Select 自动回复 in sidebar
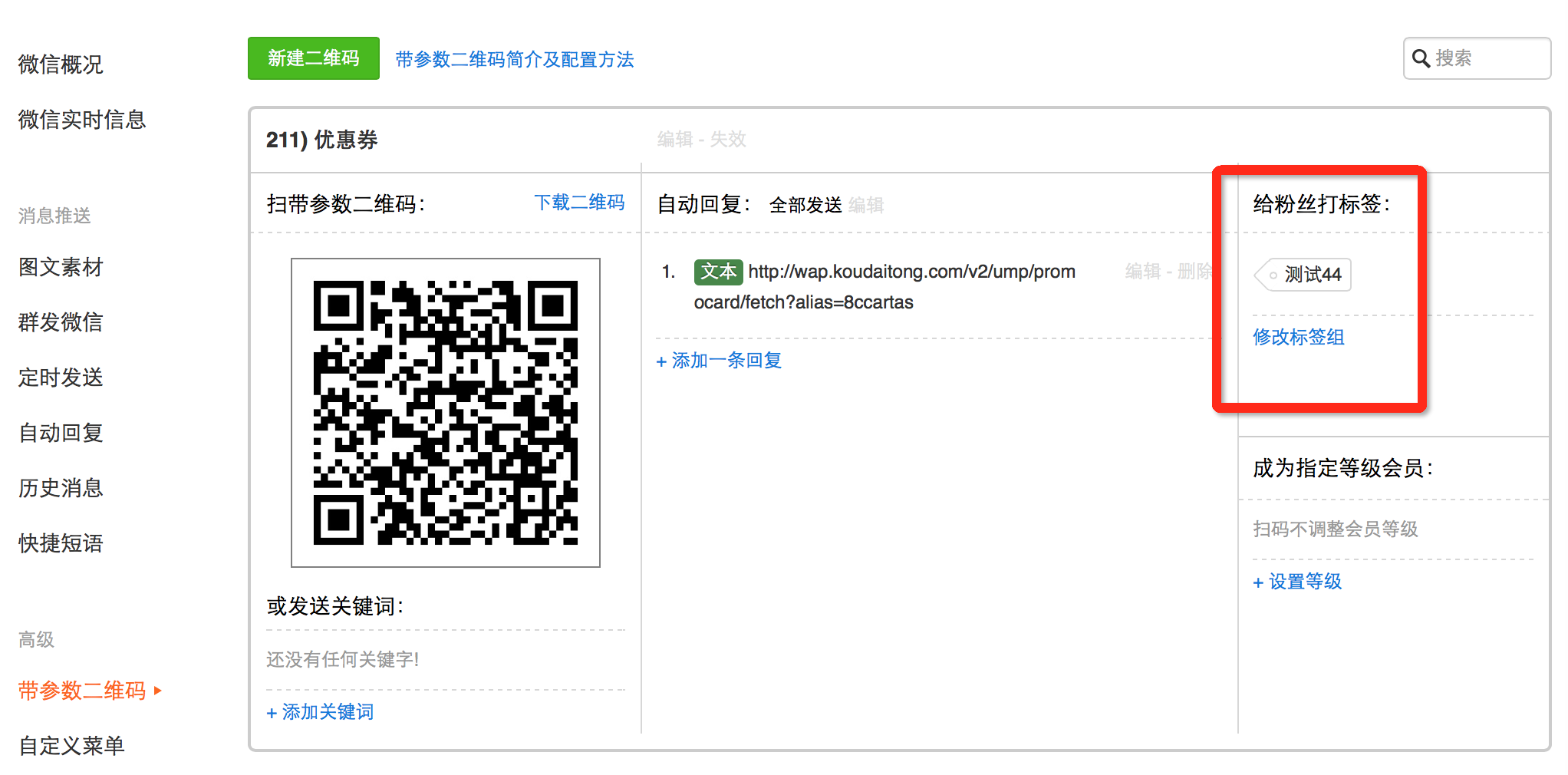1568x775 pixels. (61, 433)
